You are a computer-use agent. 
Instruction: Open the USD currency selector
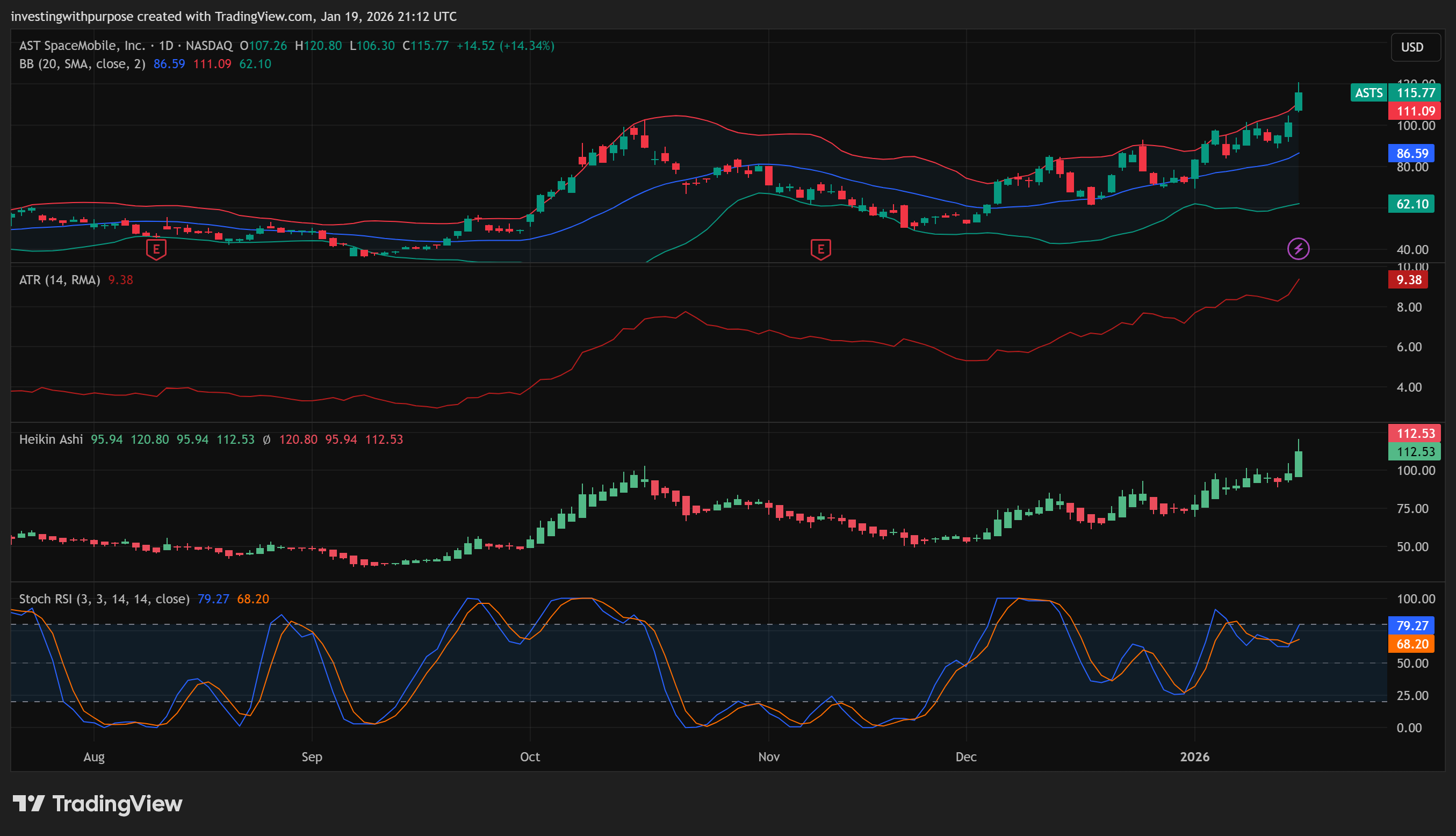click(1415, 47)
